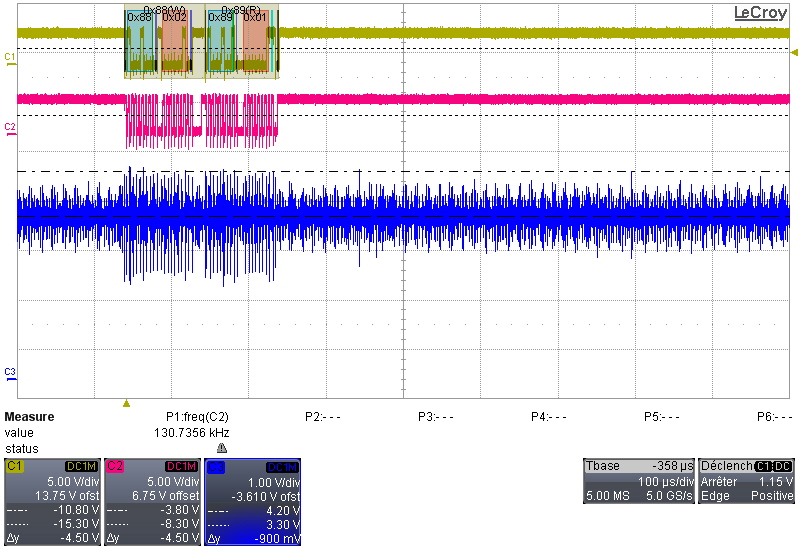Viewport: 800px width, 547px height.
Task: Click the C1 DC trigger source badge
Action: point(773,466)
